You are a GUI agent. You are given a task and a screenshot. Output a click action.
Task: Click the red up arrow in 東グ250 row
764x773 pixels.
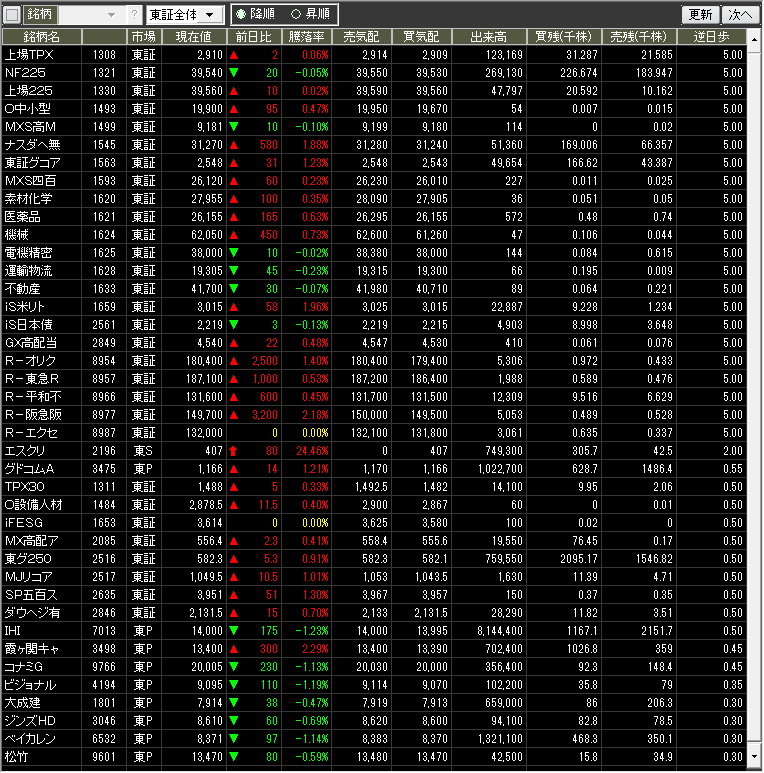[234, 559]
